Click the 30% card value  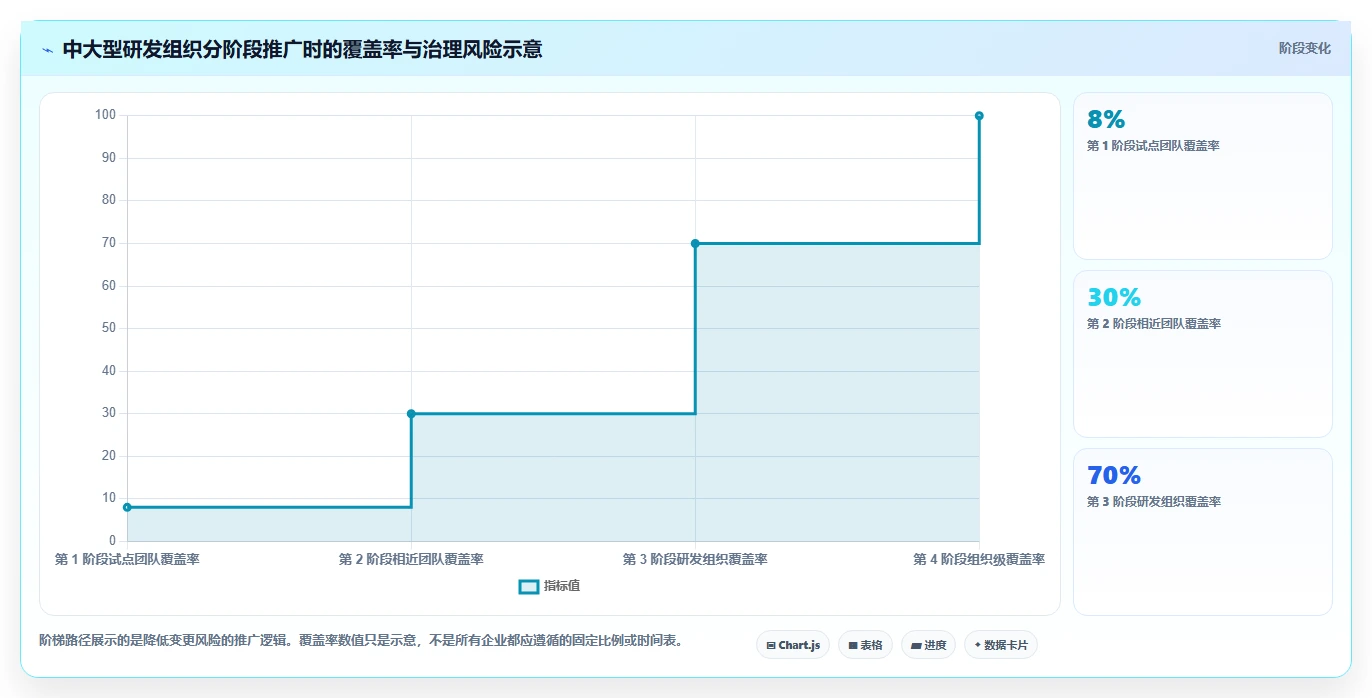[x=1114, y=297]
